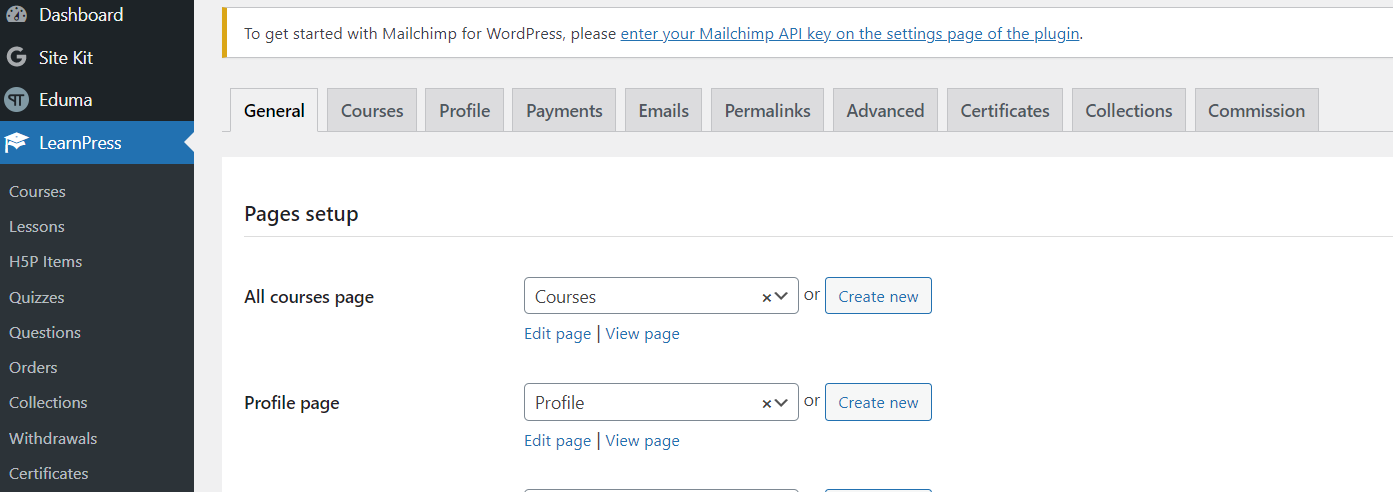Open Withdrawals in the sidebar menu
The image size is (1393, 492).
coord(53,438)
